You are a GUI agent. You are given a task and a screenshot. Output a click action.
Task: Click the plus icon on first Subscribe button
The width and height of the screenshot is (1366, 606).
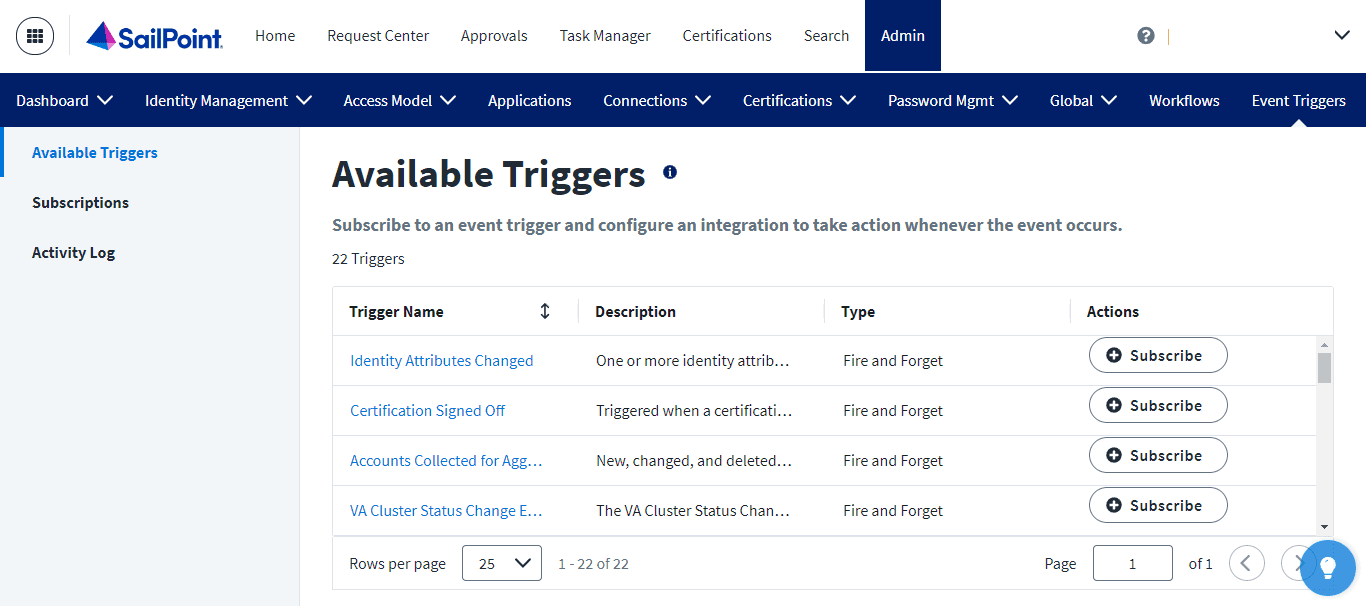pos(1115,355)
